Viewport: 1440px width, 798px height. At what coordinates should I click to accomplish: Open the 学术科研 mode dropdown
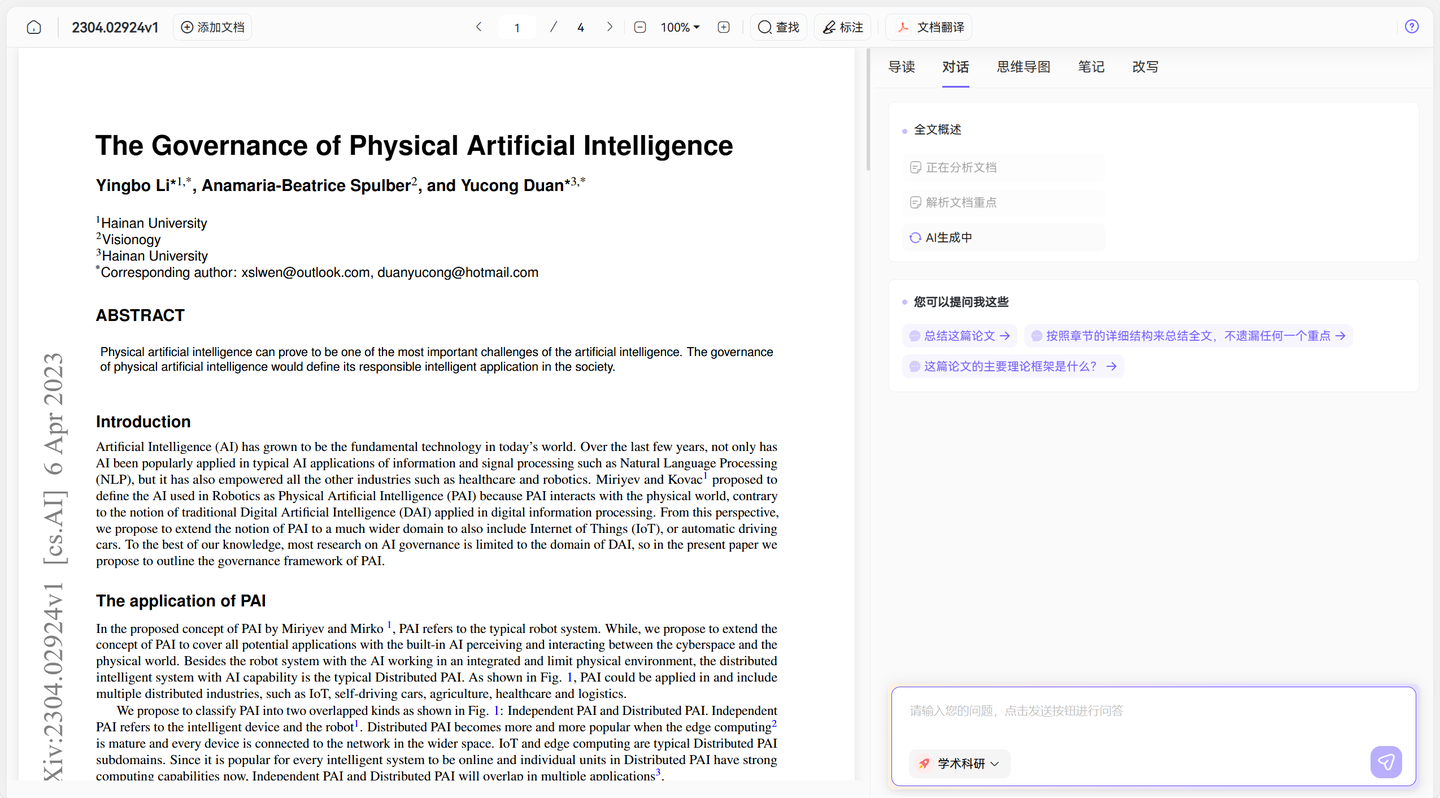(x=960, y=763)
